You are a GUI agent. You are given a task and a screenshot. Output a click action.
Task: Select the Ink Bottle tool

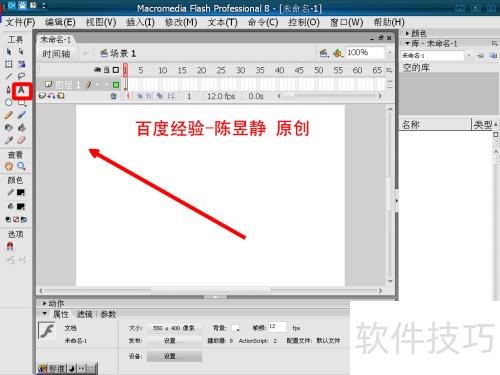pyautogui.click(x=9, y=128)
